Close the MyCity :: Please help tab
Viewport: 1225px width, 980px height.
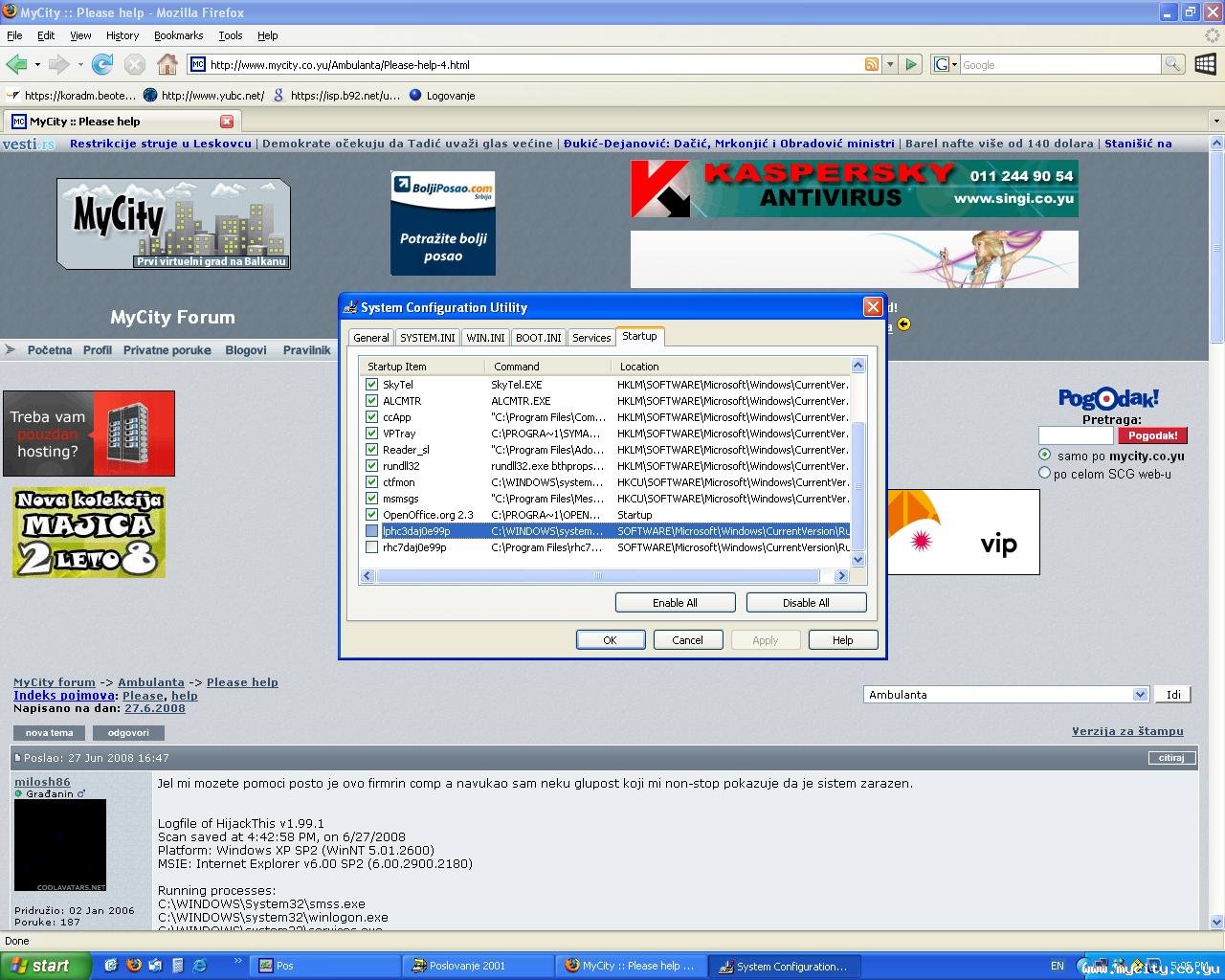pos(227,122)
